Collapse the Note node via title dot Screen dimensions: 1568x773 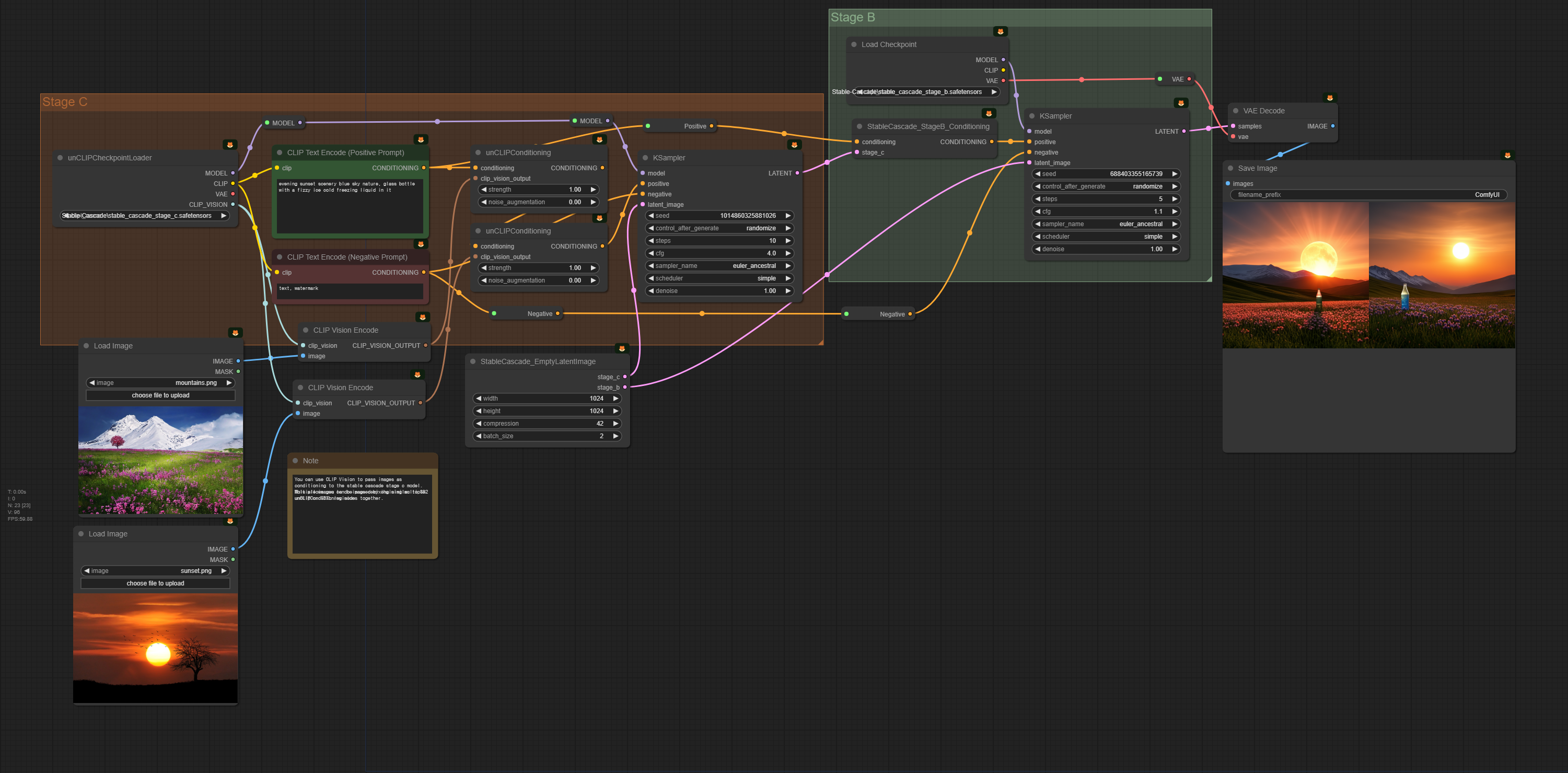point(295,461)
